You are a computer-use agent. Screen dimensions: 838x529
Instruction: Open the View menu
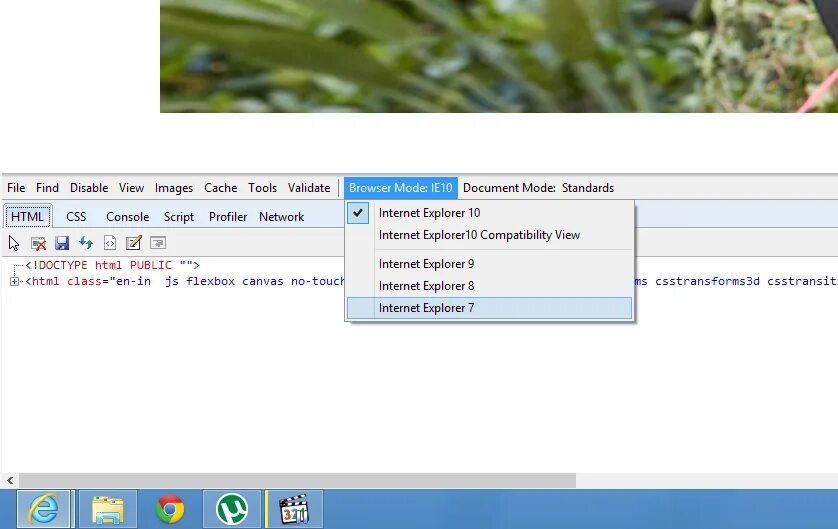[x=131, y=188]
